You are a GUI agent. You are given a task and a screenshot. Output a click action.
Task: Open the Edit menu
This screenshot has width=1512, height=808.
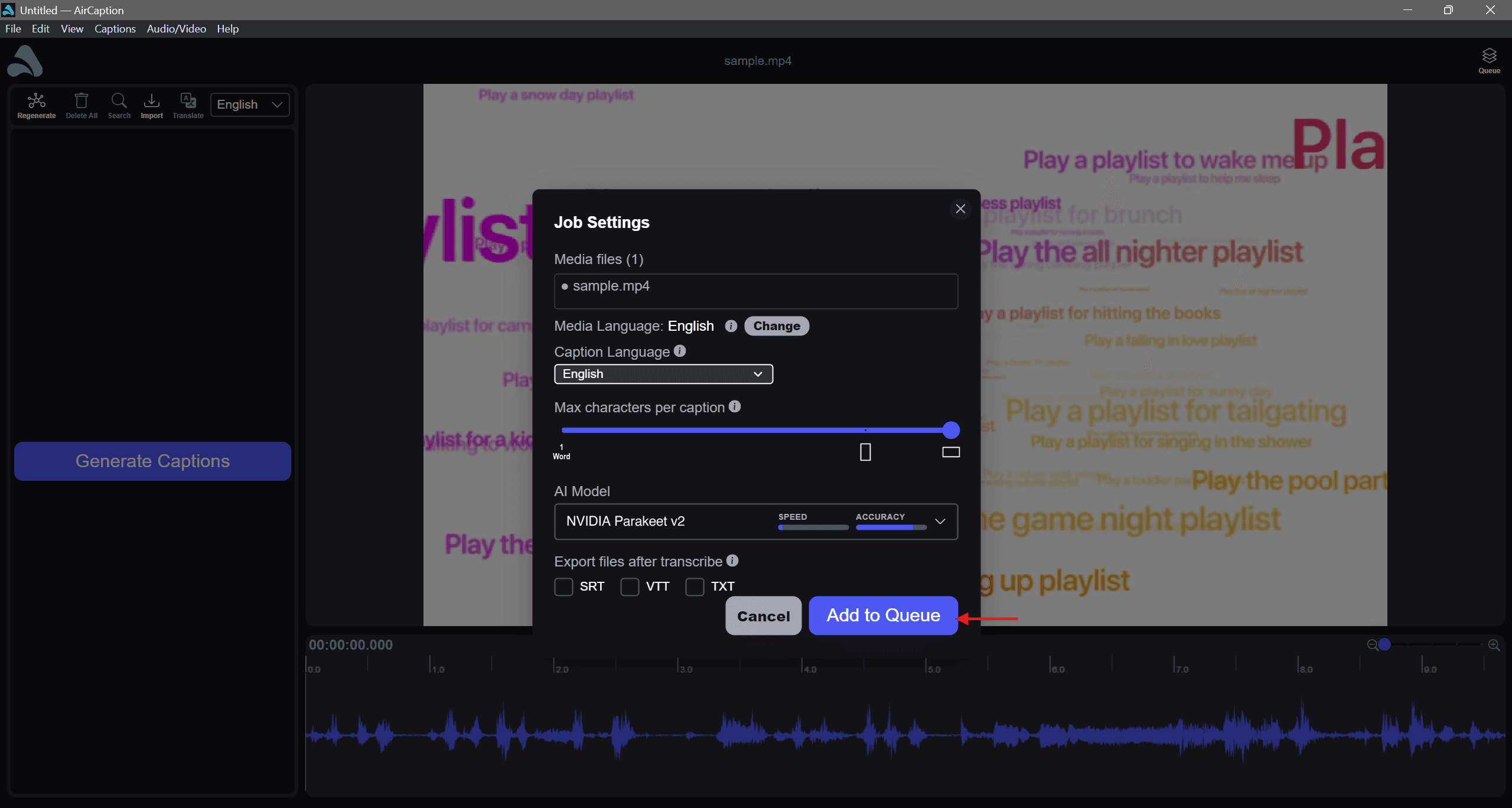(40, 28)
